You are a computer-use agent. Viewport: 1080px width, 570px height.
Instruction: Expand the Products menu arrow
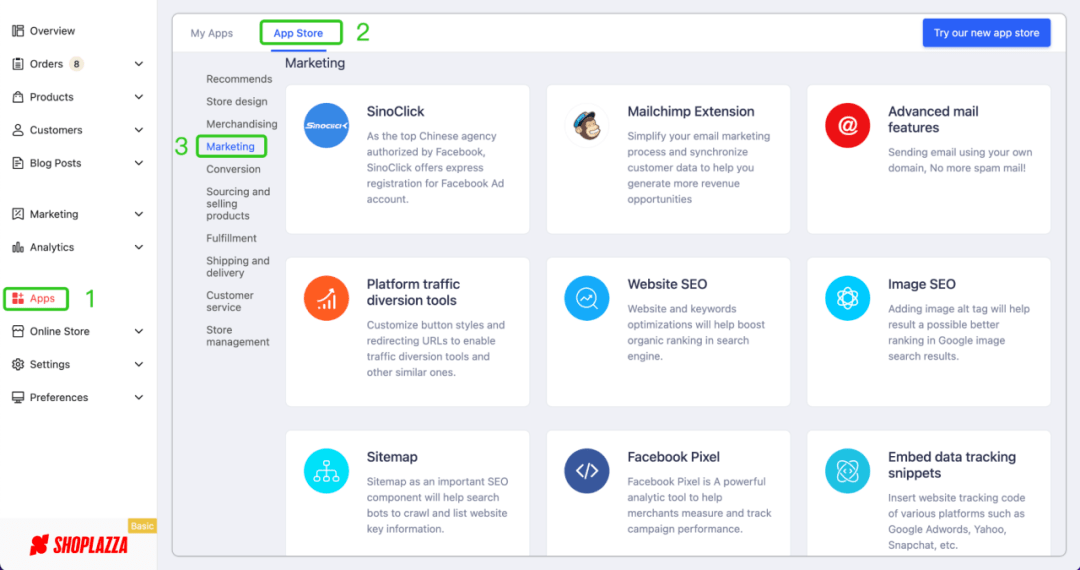[x=139, y=97]
